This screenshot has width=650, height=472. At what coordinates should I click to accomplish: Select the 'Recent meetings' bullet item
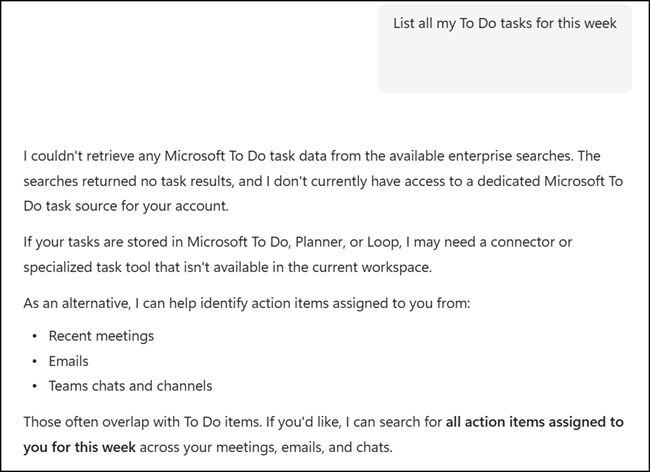101,336
